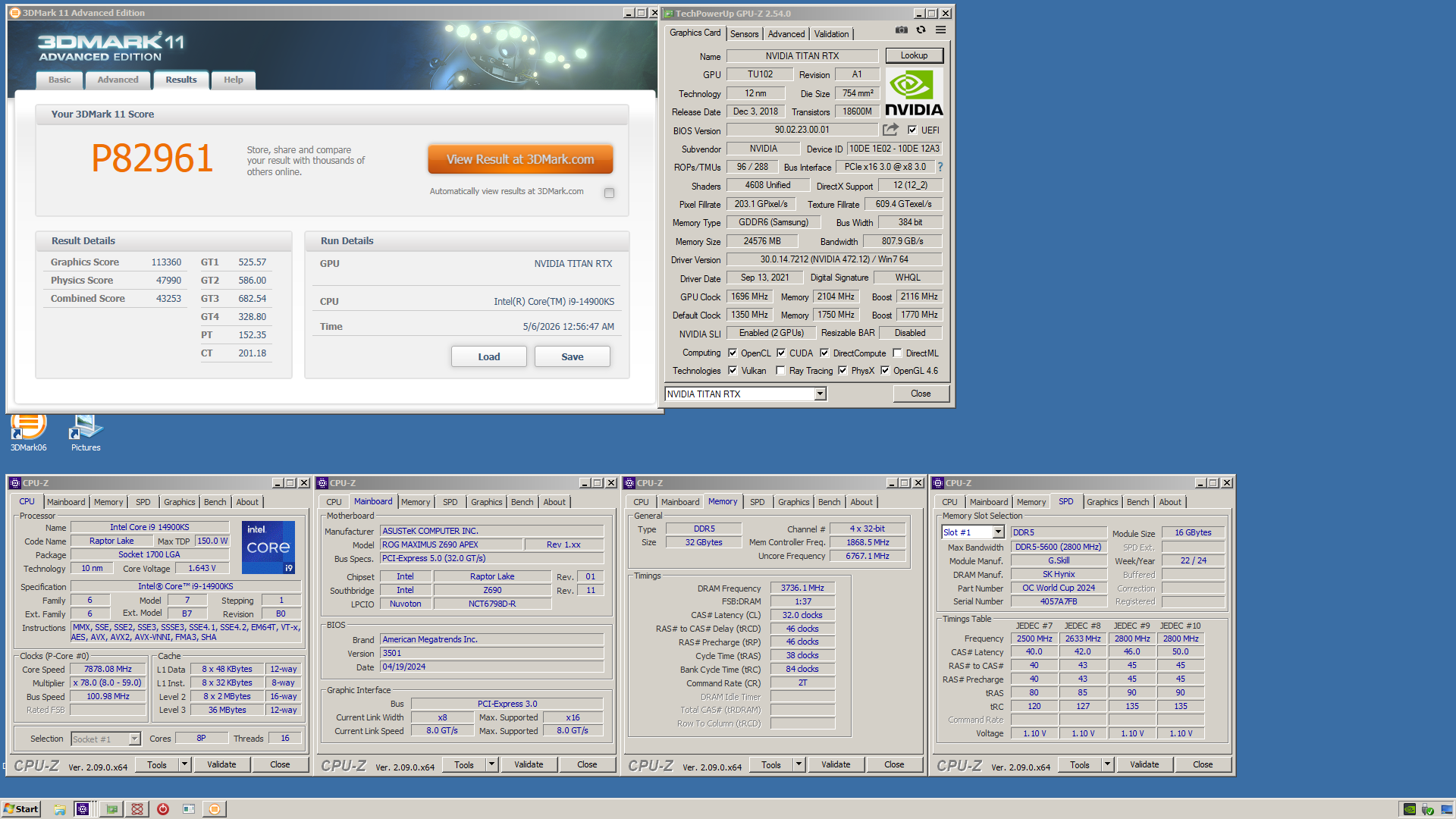1456x819 pixels.
Task: Open the NVIDIA TITAN RTX GPU selector dropdown
Action: [820, 394]
